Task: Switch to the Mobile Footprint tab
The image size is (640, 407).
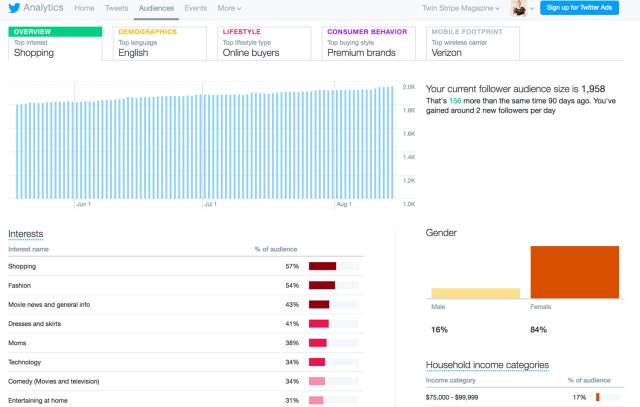Action: [x=473, y=43]
